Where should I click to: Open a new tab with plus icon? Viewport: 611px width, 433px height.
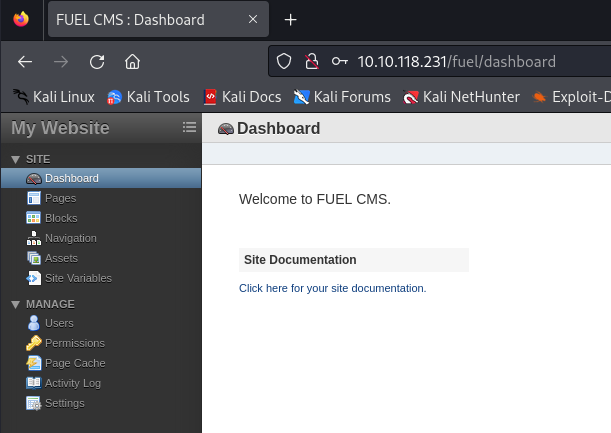click(x=290, y=19)
